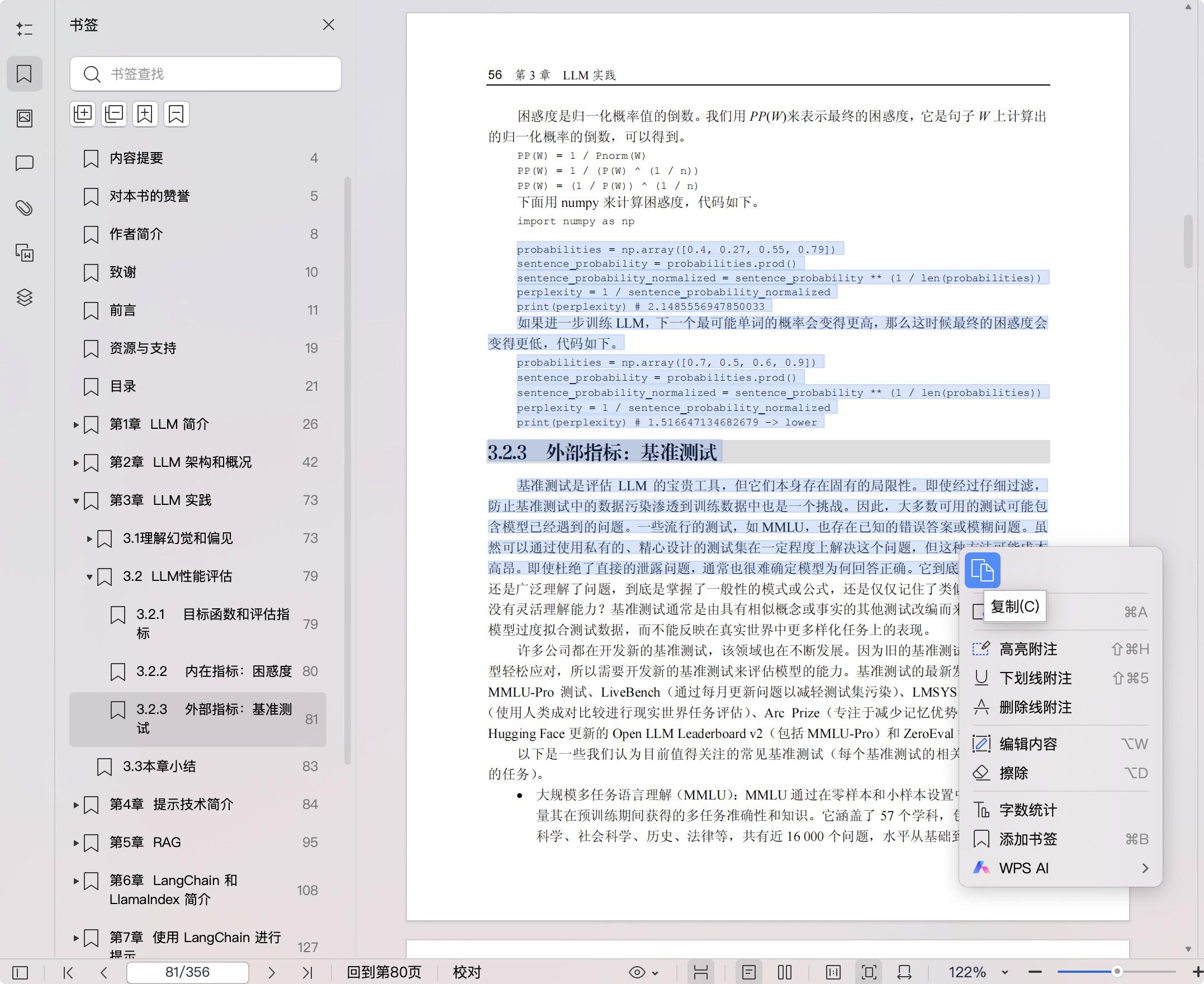This screenshot has width=1204, height=984.
Task: Open the attachments paperclip icon
Action: (x=25, y=208)
